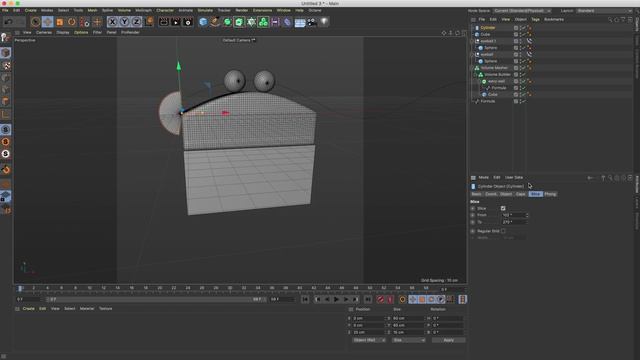
Task: Toggle Cylinder visibility dots in Object Manager
Action: (520, 28)
